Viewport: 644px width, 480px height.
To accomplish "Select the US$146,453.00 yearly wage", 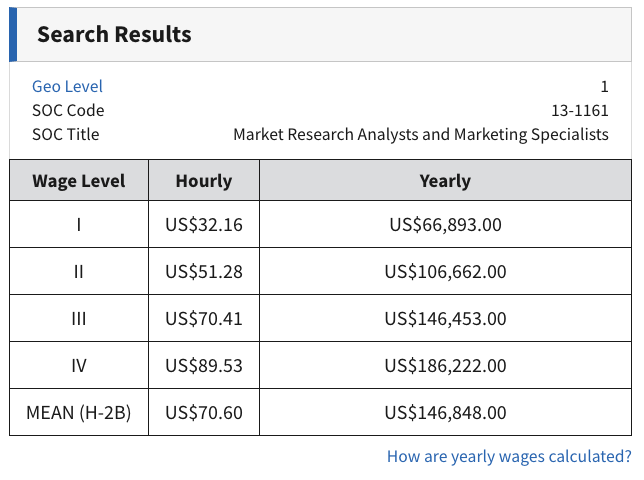I will click(445, 319).
